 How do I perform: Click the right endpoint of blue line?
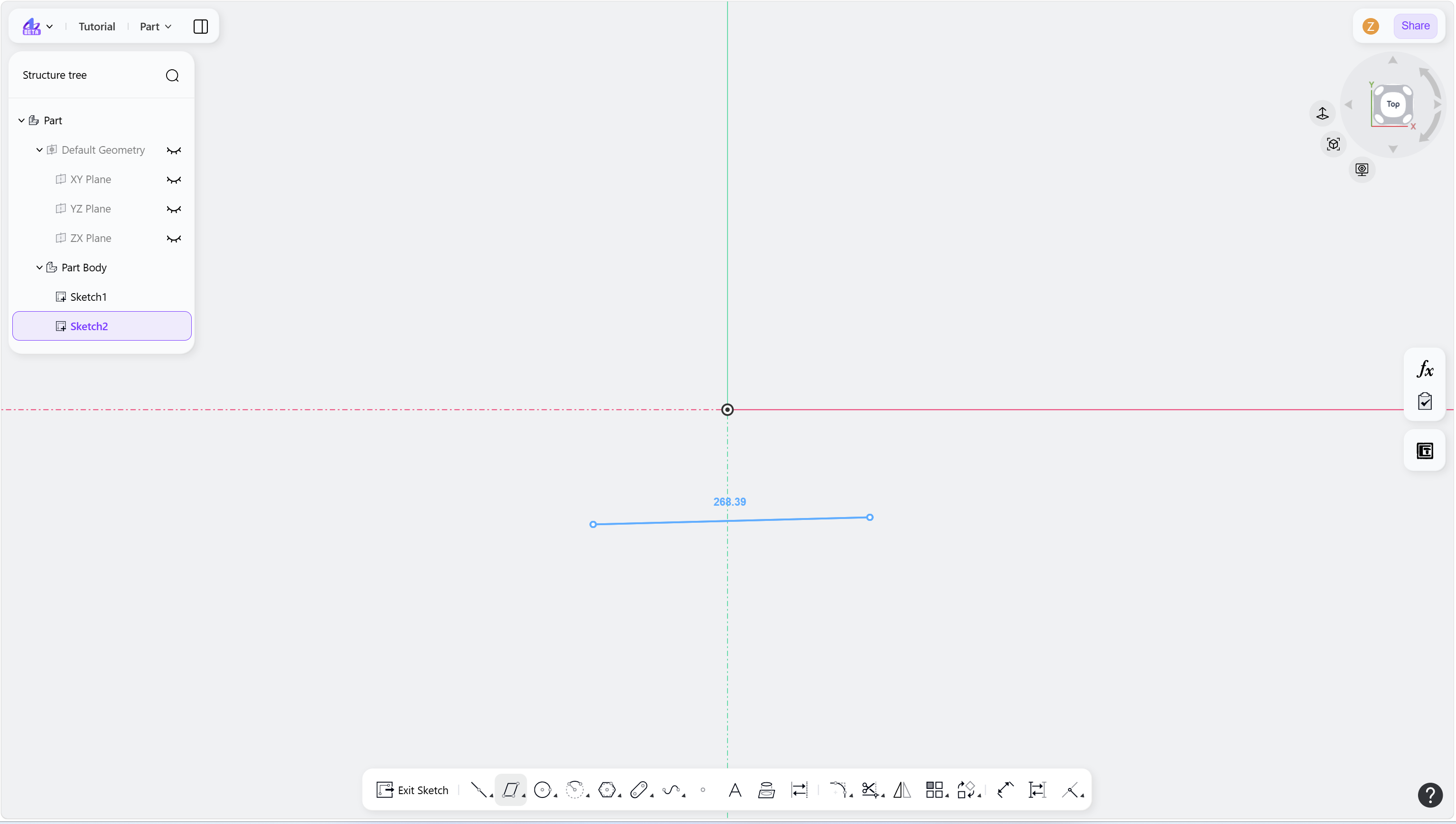click(x=869, y=517)
